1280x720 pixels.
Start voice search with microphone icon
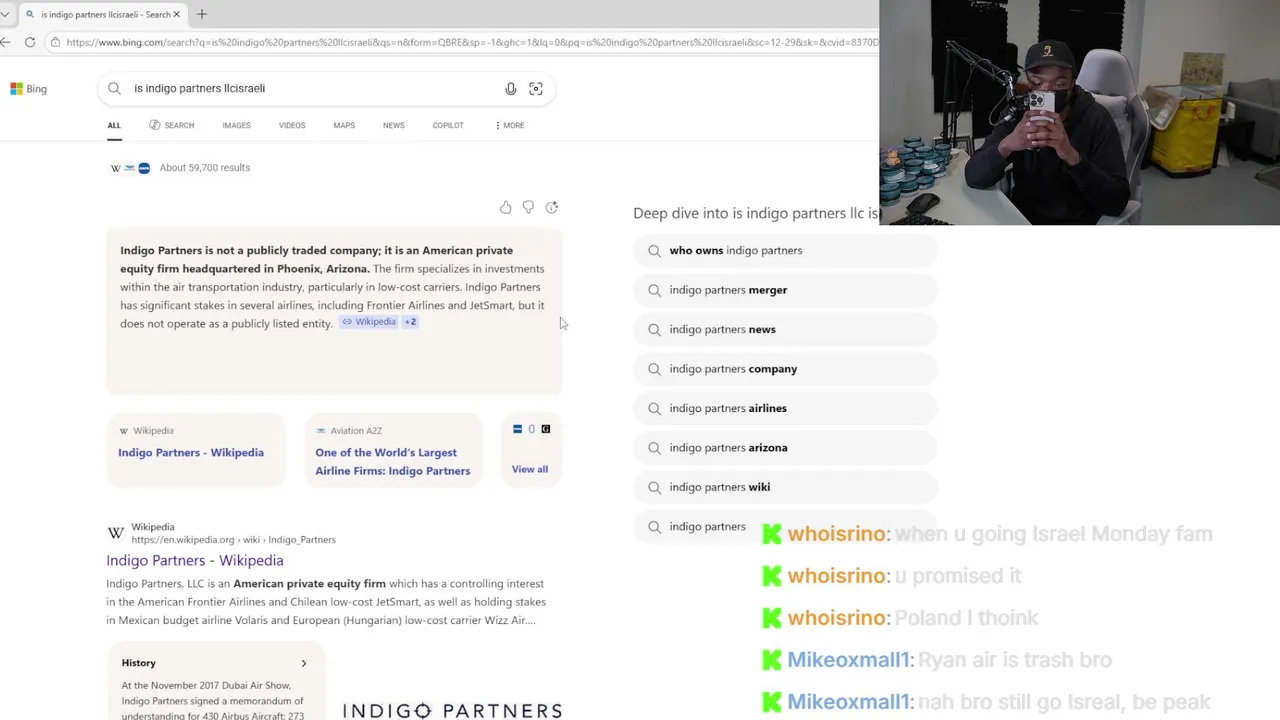coord(510,89)
